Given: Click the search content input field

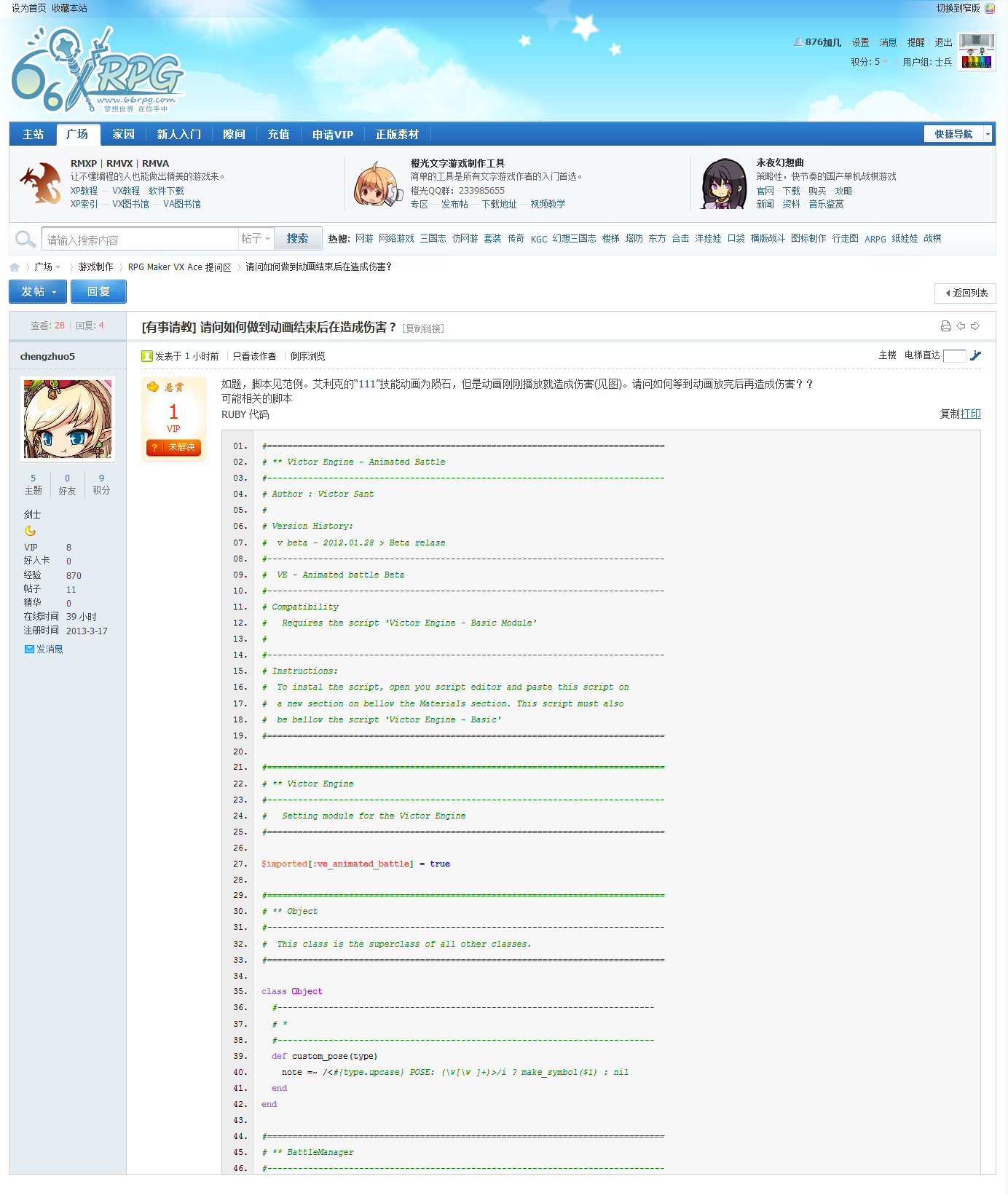Looking at the screenshot, I should click(140, 239).
